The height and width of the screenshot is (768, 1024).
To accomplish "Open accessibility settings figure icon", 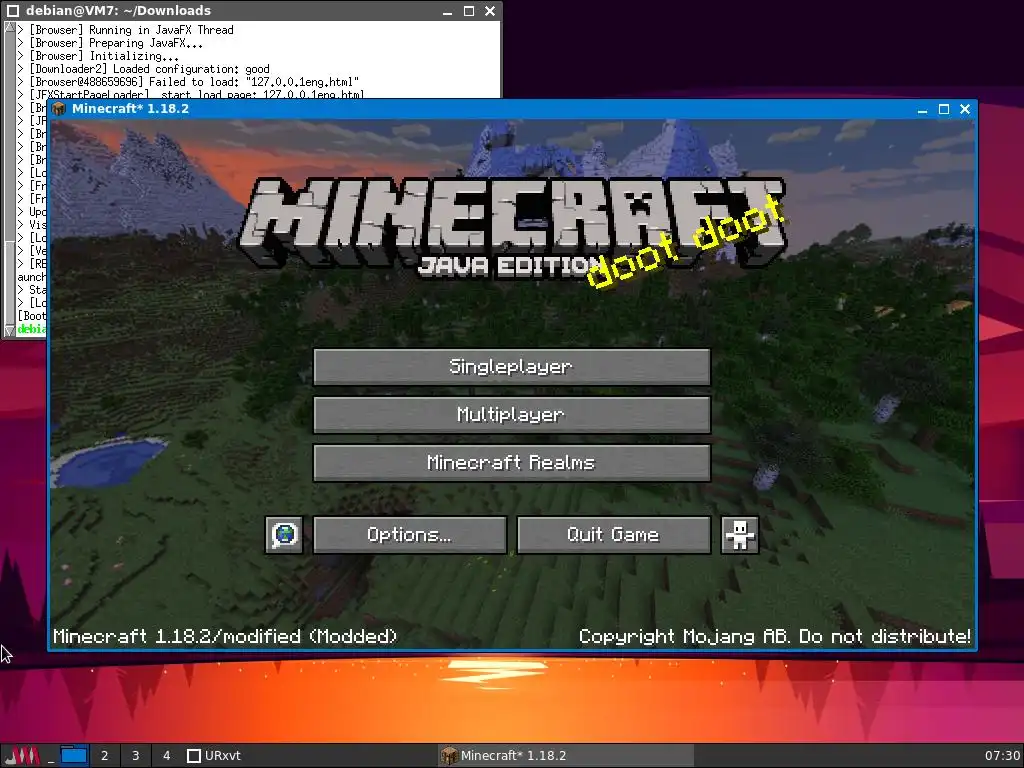I will click(739, 535).
